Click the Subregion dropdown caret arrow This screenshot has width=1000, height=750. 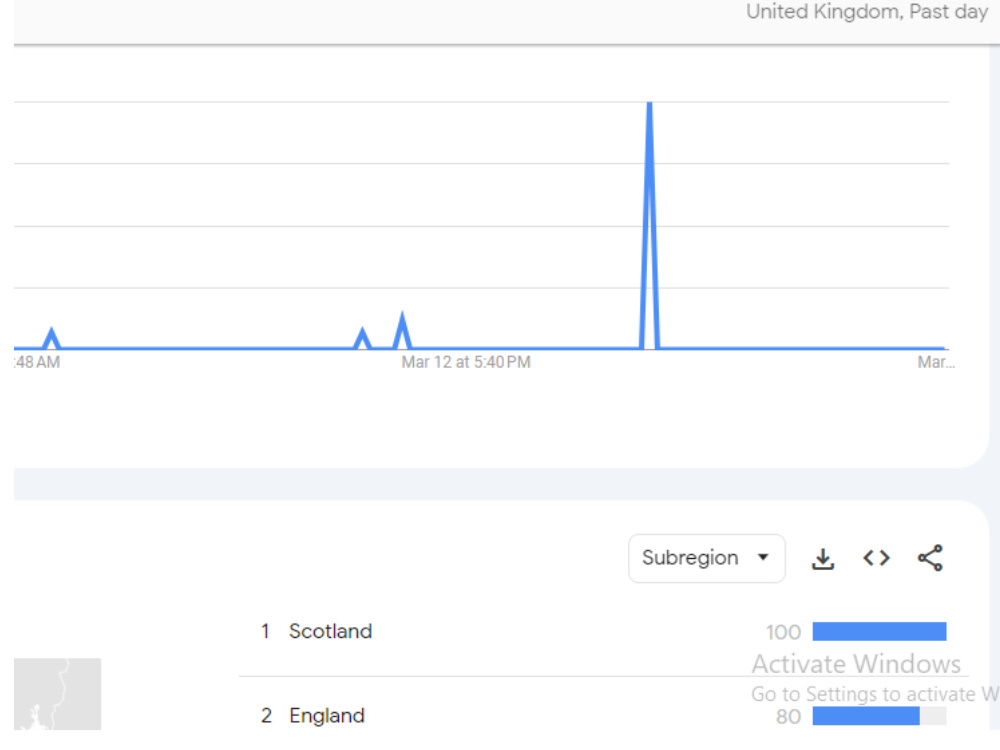[763, 557]
